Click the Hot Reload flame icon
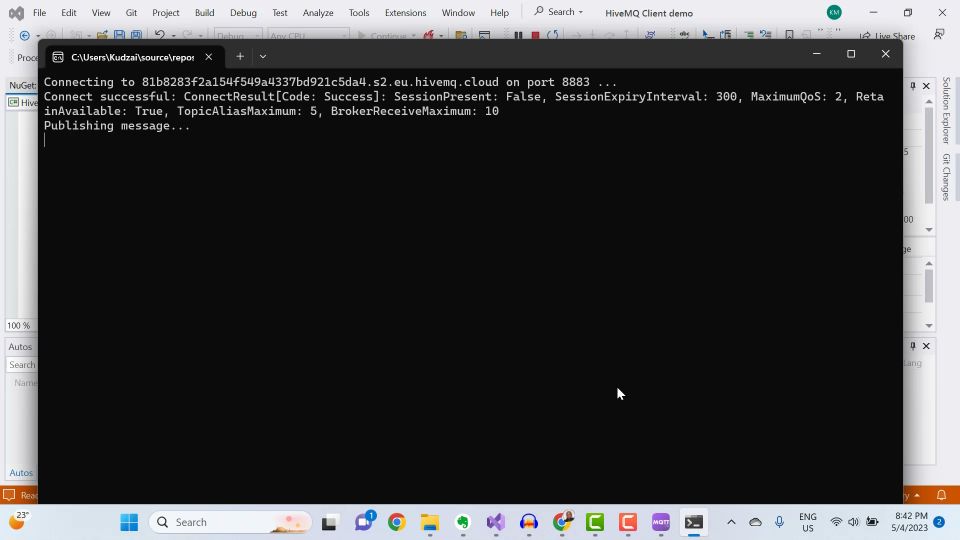Screen dimensions: 960x540 [429, 36]
